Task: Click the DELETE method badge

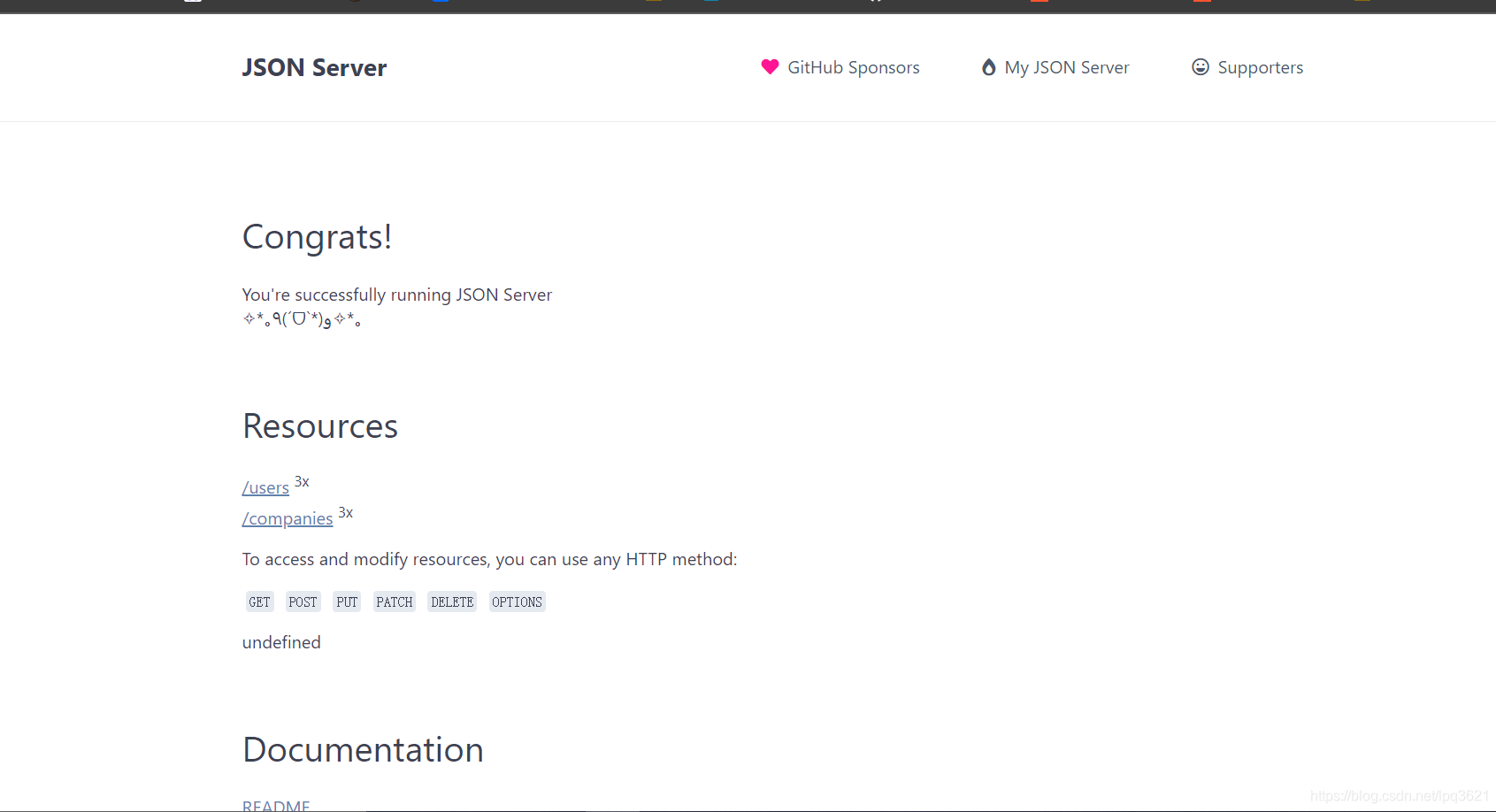Action: [451, 601]
